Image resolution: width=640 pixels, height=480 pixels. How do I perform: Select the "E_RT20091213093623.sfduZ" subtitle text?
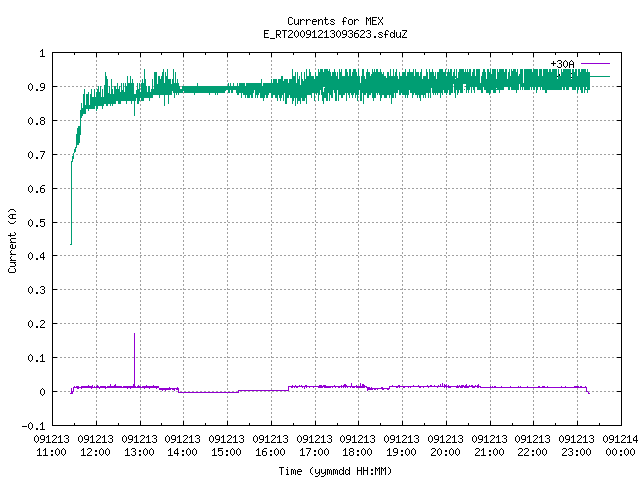[x=335, y=34]
